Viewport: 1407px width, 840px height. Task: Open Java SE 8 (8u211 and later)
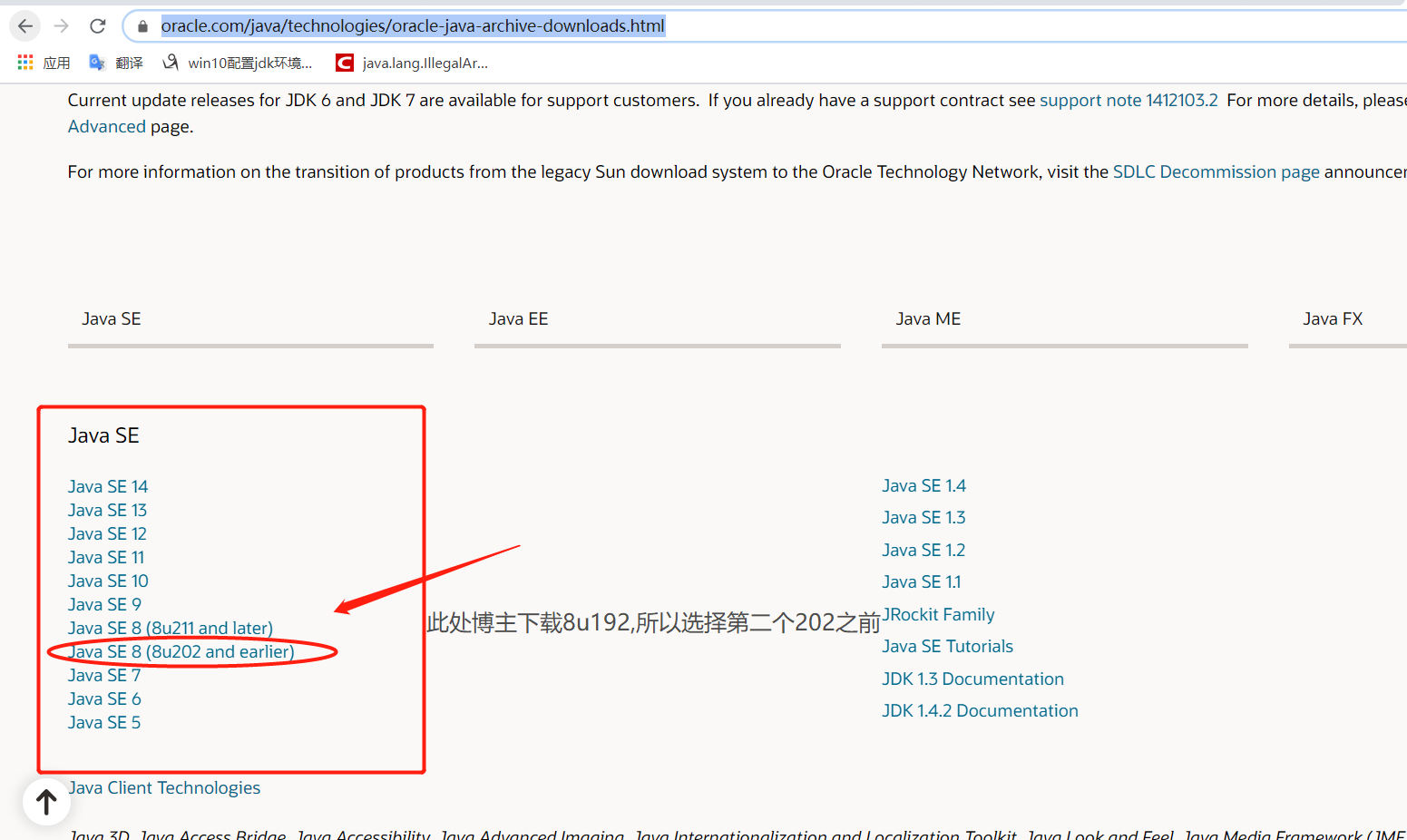(x=170, y=628)
